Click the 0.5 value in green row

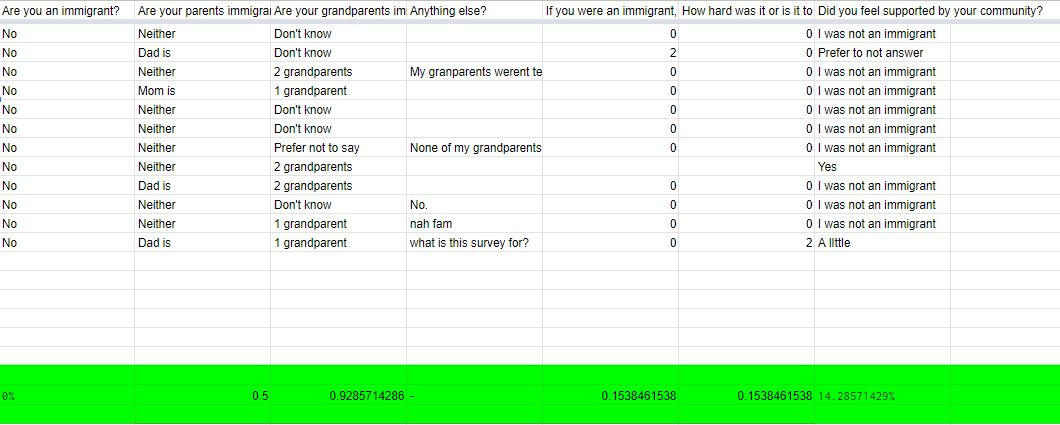pos(202,396)
